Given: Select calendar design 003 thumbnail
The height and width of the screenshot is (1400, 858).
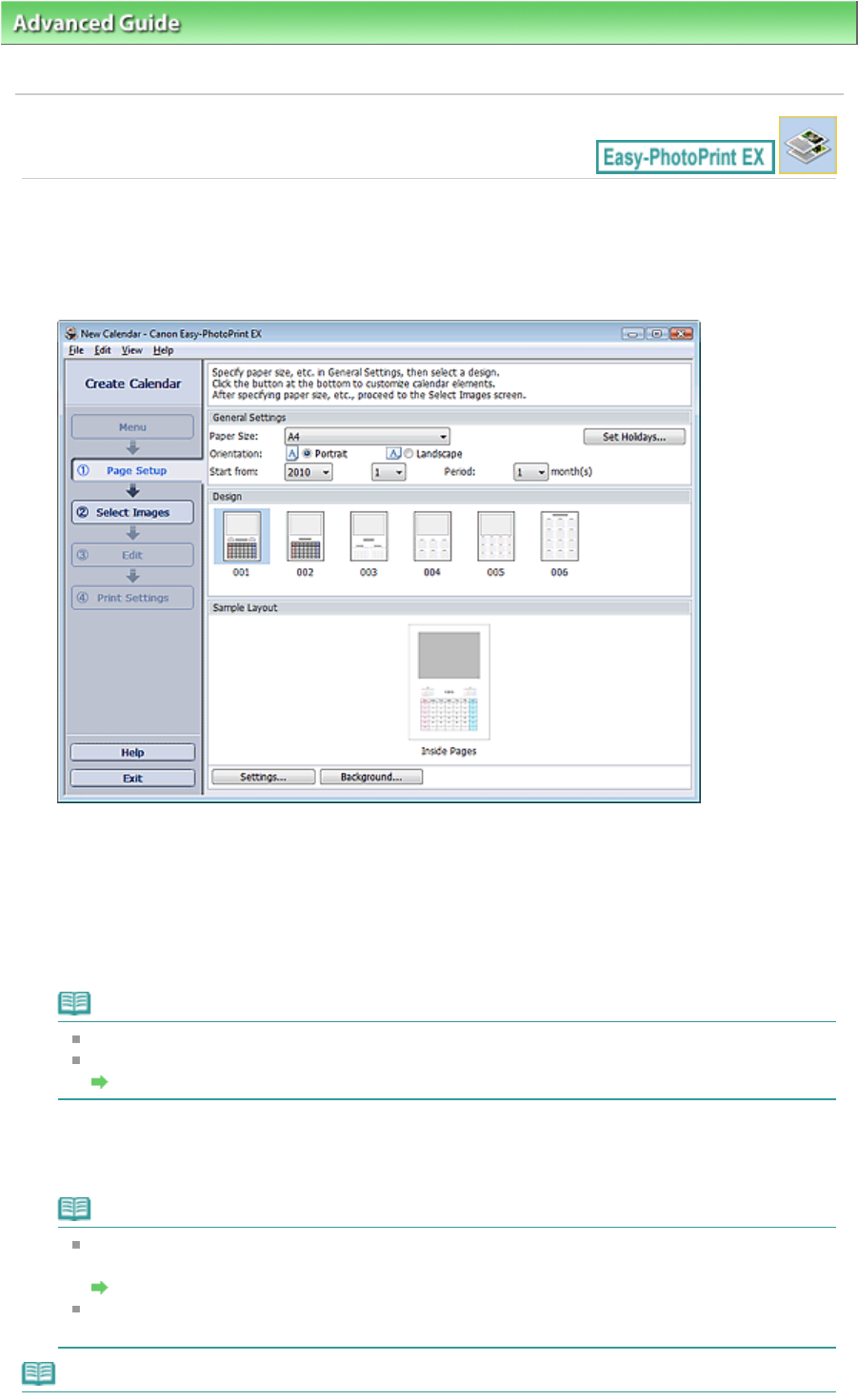Looking at the screenshot, I should 369,537.
